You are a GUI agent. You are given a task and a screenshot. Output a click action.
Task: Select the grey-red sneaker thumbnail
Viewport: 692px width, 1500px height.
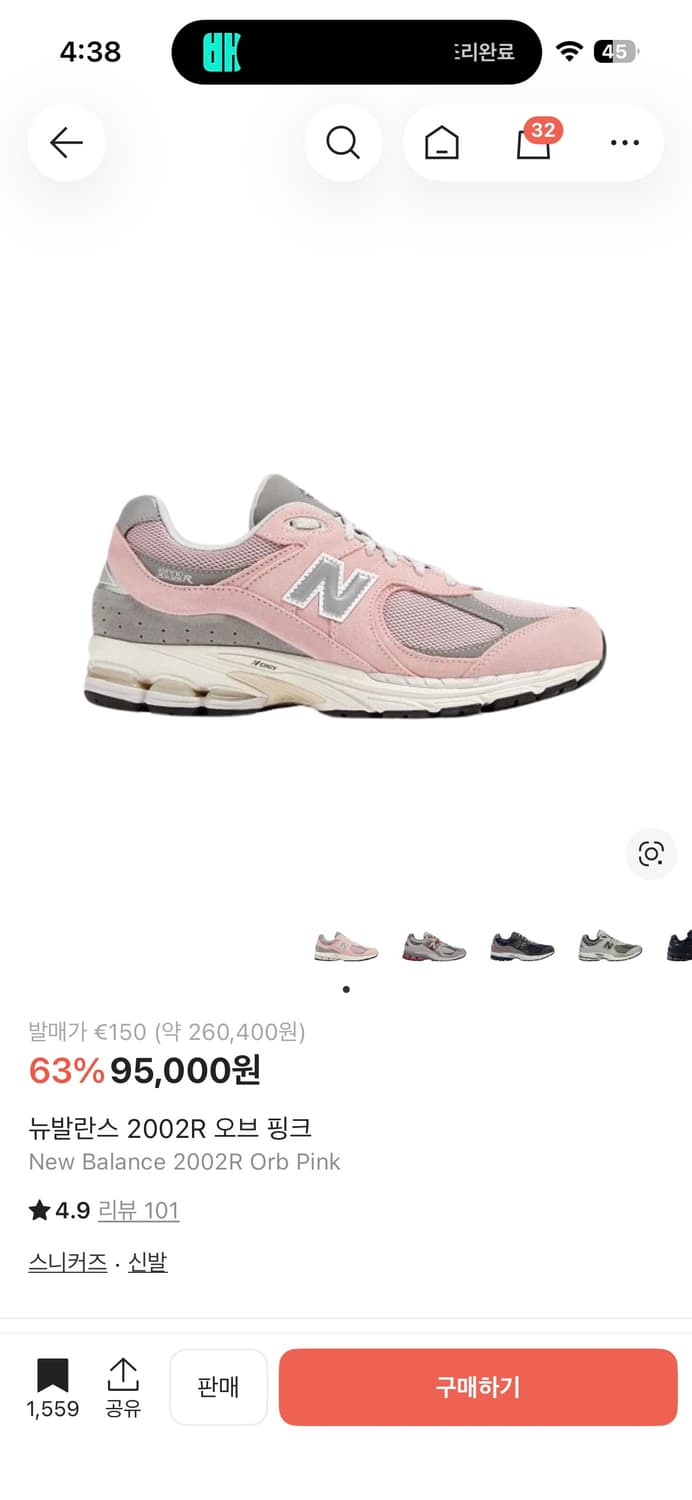434,945
